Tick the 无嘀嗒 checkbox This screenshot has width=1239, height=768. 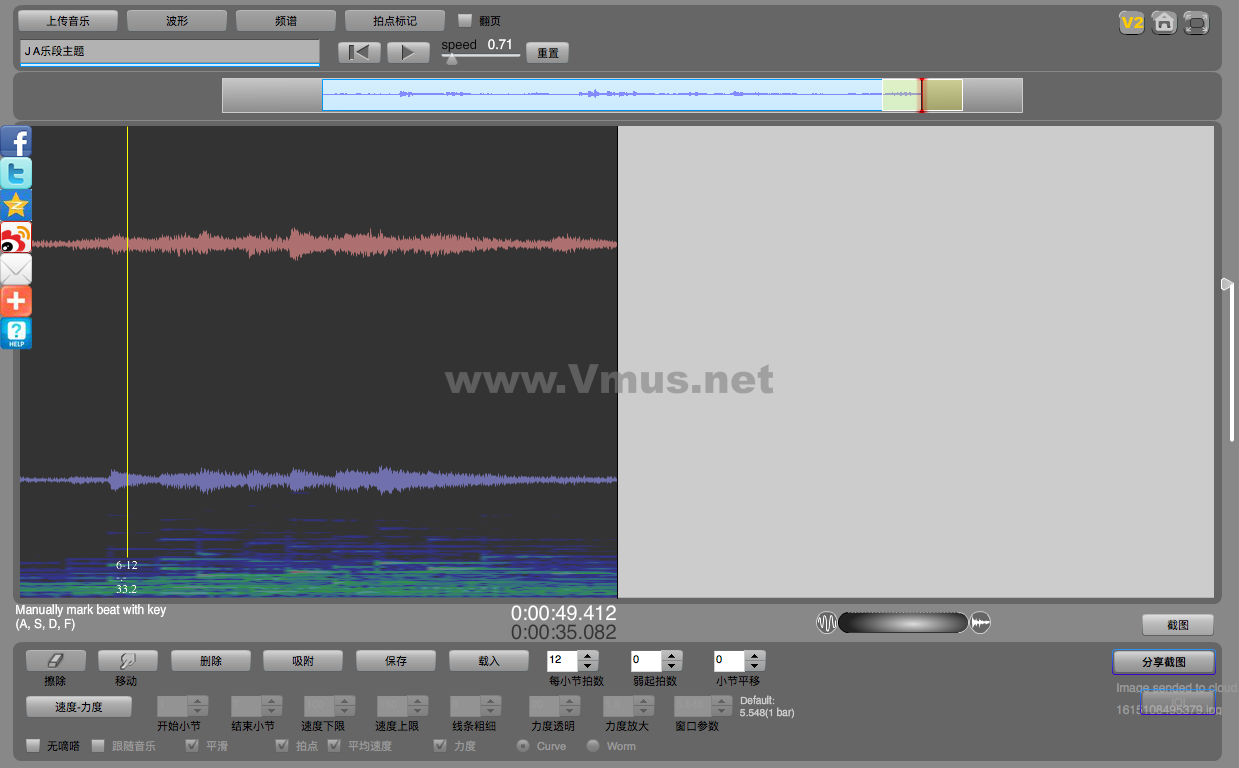tap(33, 746)
